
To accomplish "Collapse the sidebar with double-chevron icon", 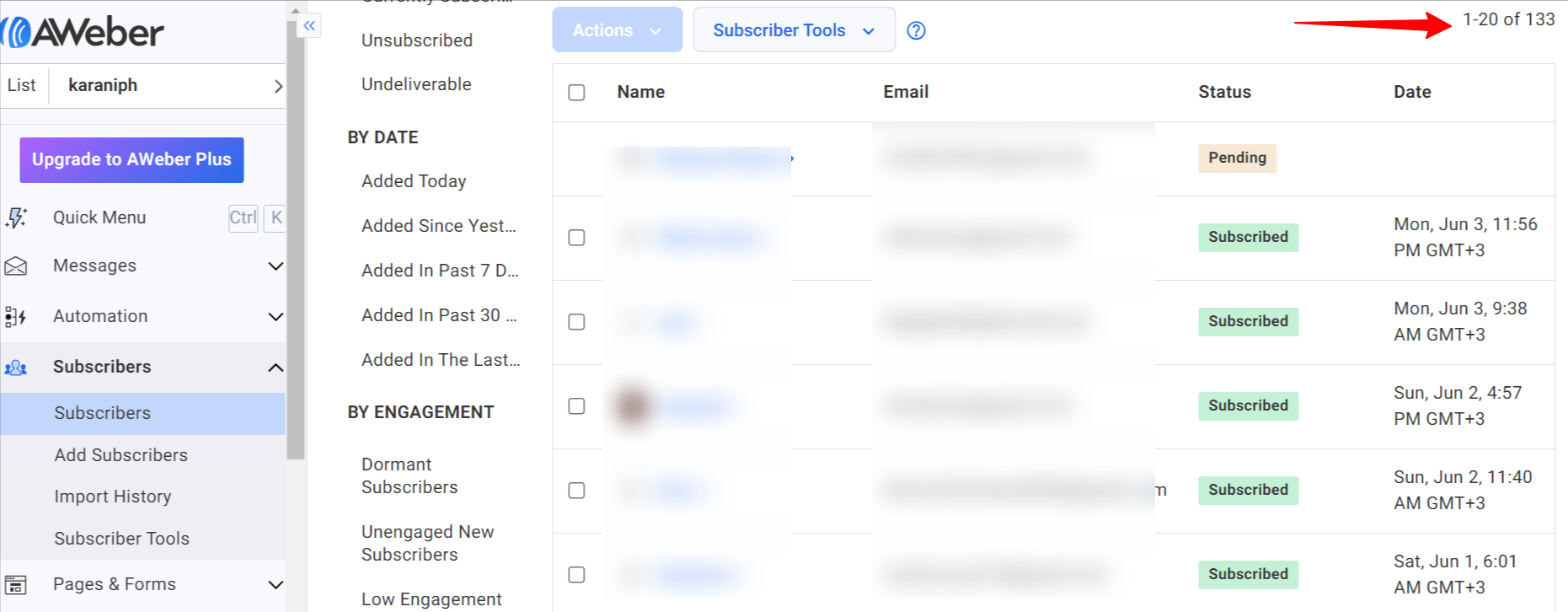I will click(309, 26).
